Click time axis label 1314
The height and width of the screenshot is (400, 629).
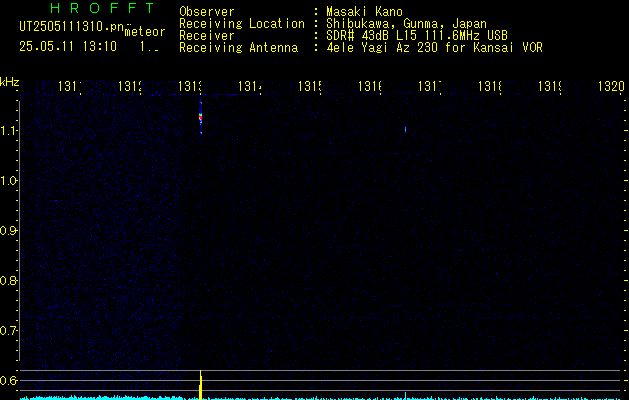250,86
